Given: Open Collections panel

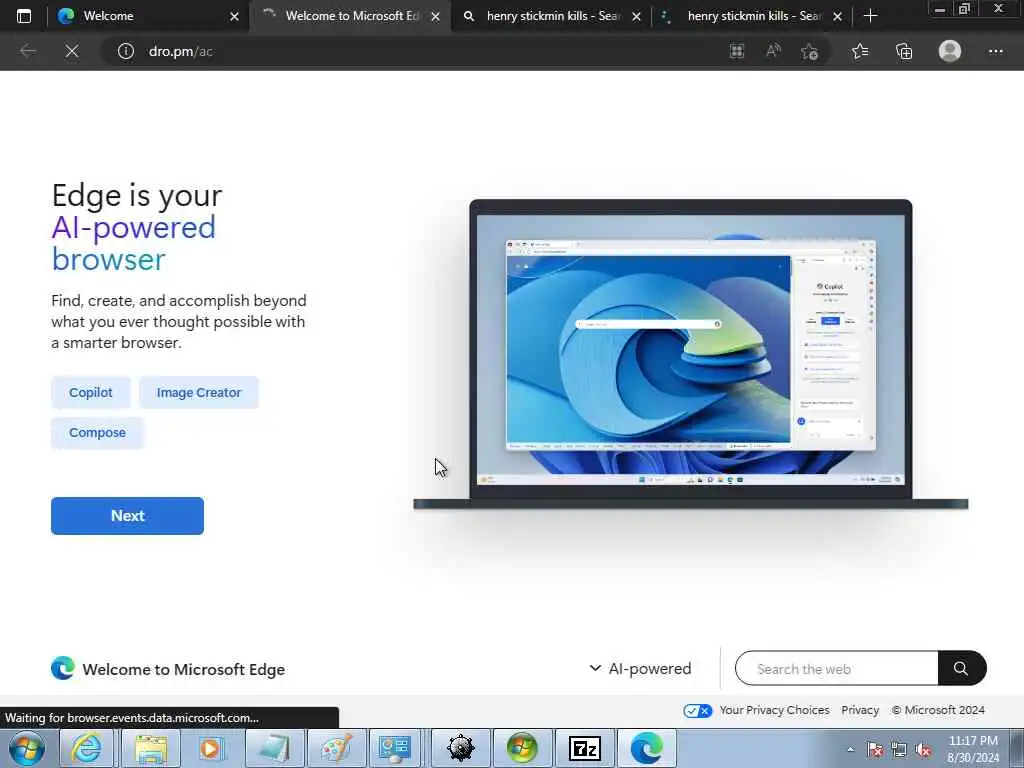Looking at the screenshot, I should [x=904, y=51].
